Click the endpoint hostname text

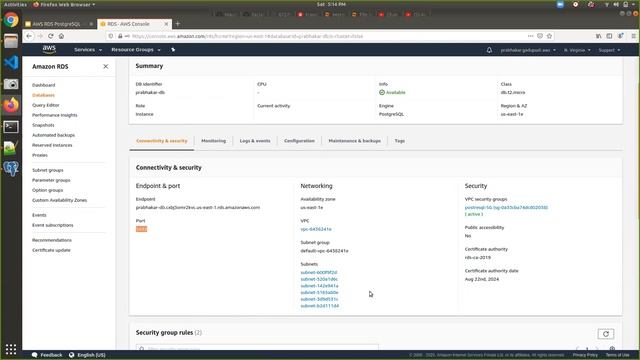point(198,207)
